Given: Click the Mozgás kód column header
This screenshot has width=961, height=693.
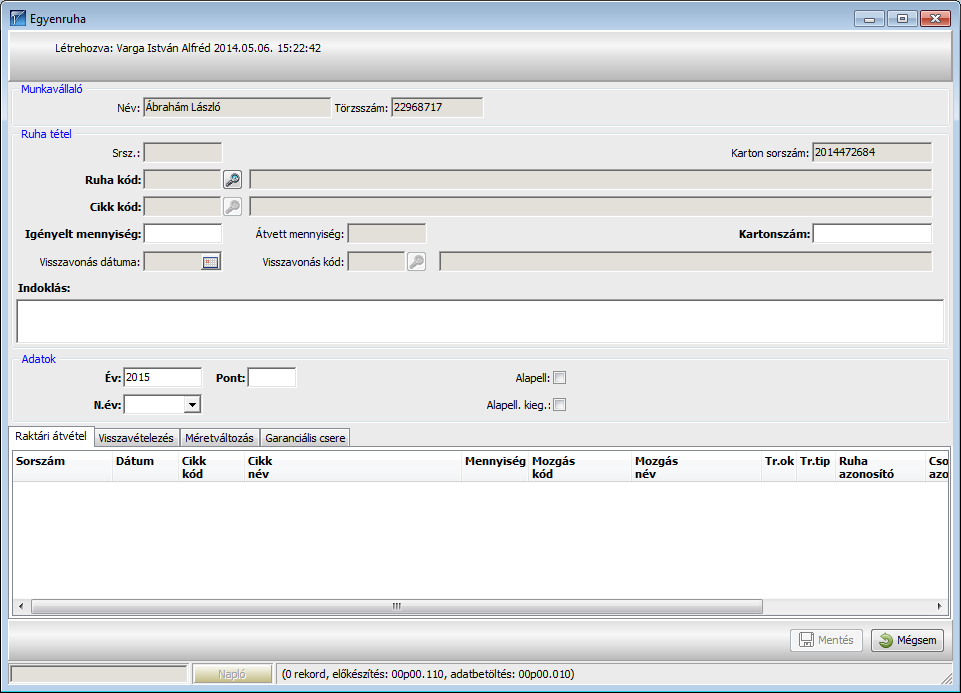Looking at the screenshot, I should click(x=580, y=467).
